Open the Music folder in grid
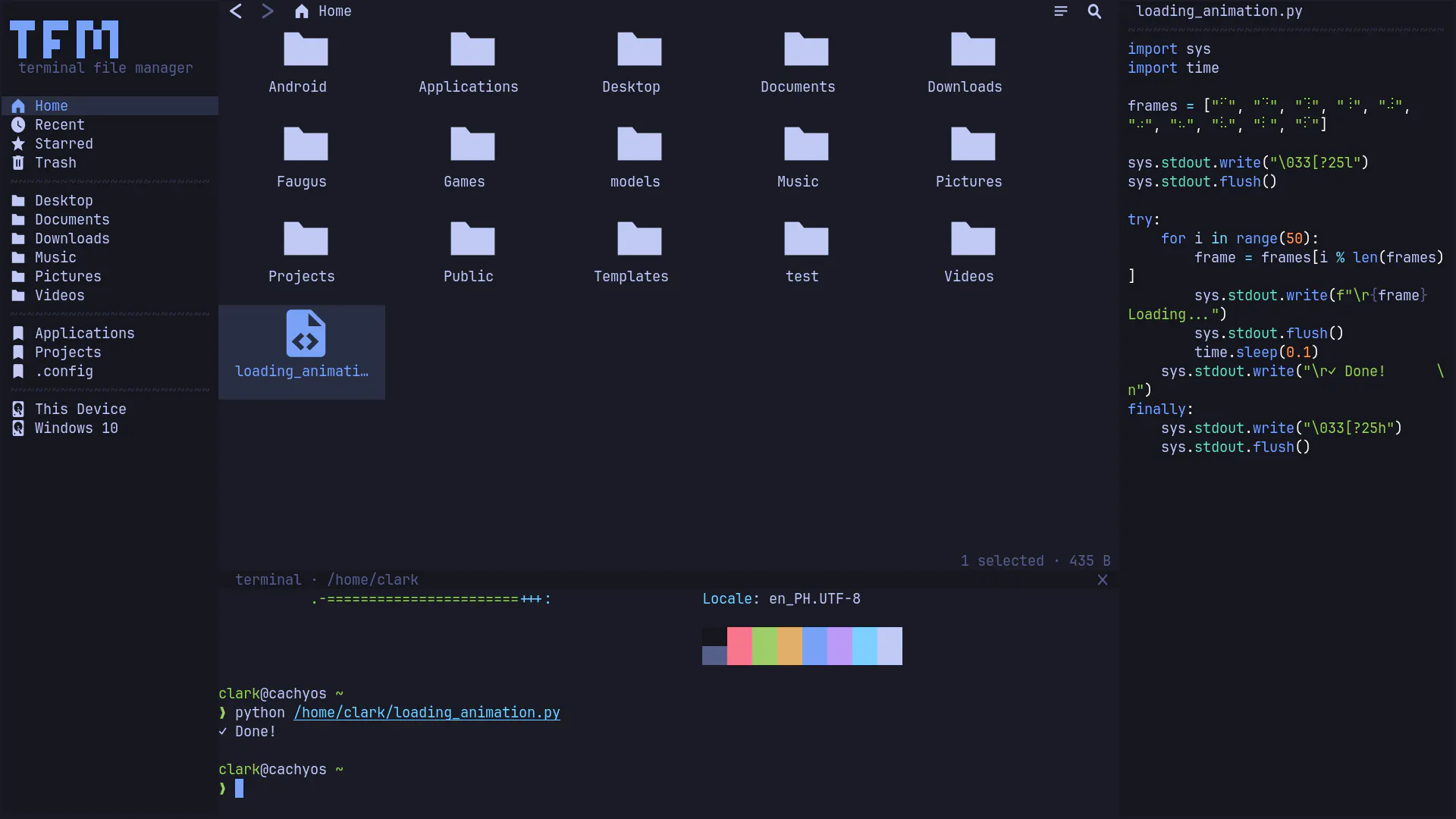The width and height of the screenshot is (1456, 819). (x=802, y=159)
